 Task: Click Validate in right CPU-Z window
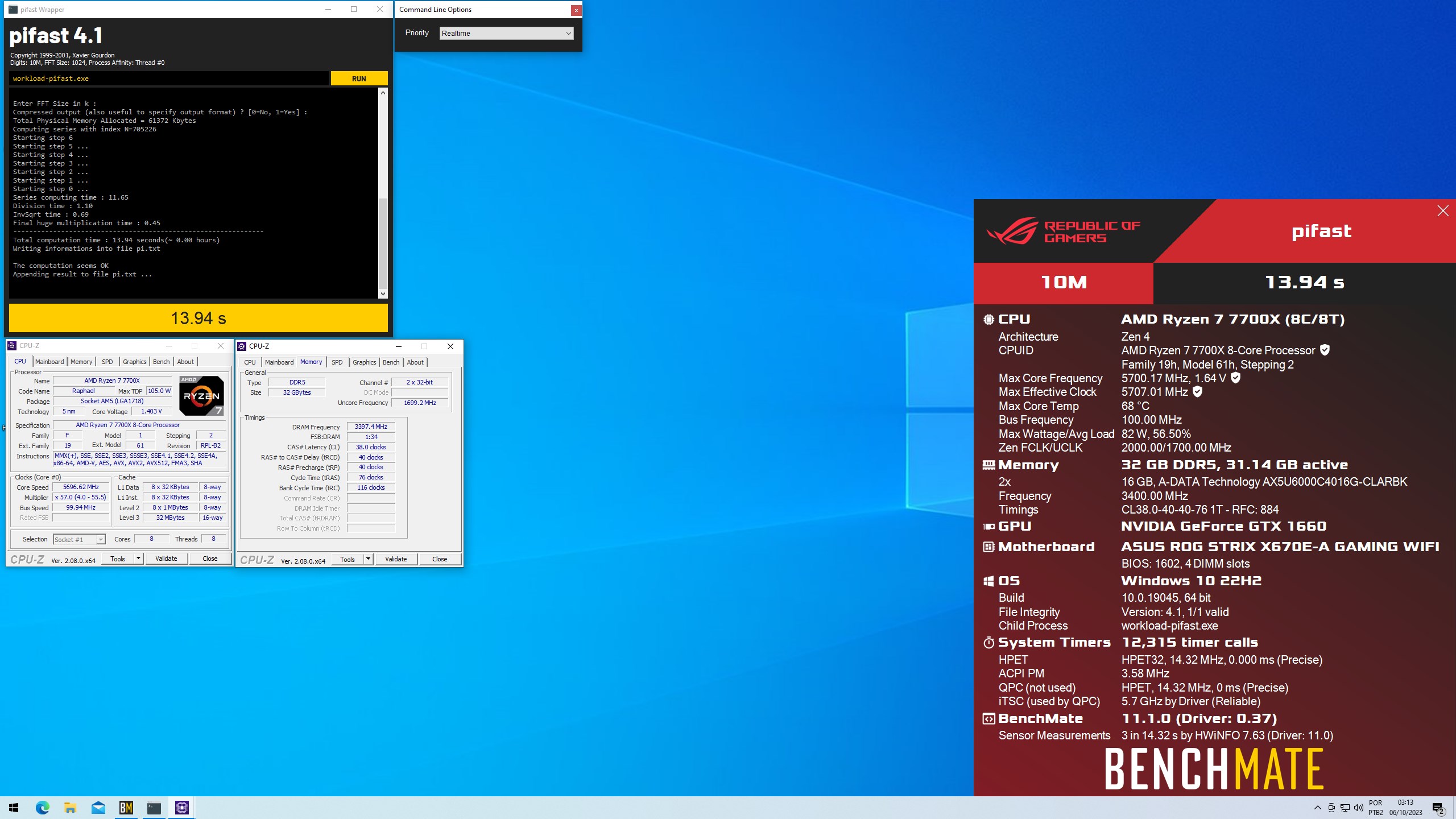(396, 560)
